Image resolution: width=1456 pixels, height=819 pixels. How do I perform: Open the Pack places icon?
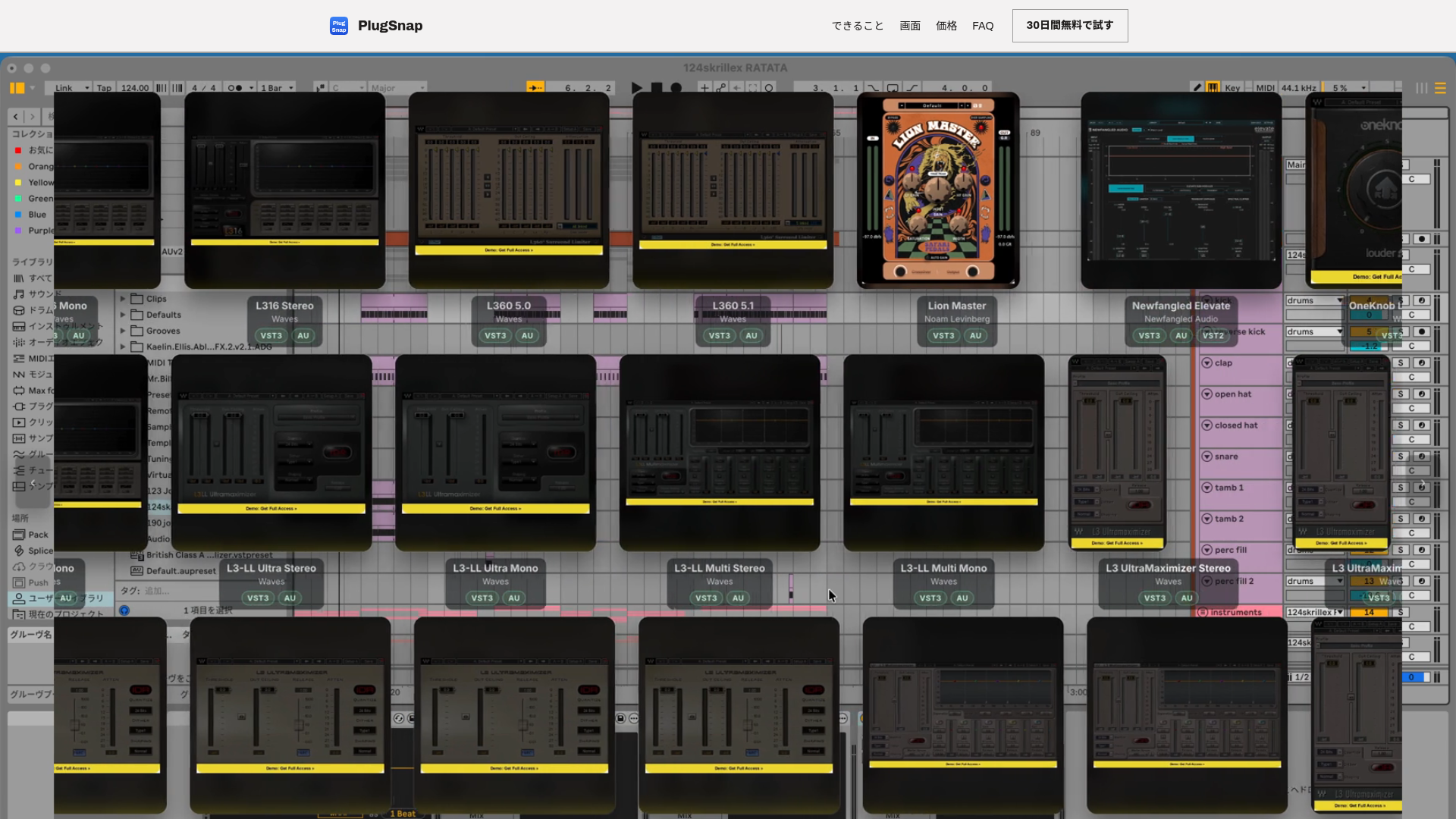[19, 535]
